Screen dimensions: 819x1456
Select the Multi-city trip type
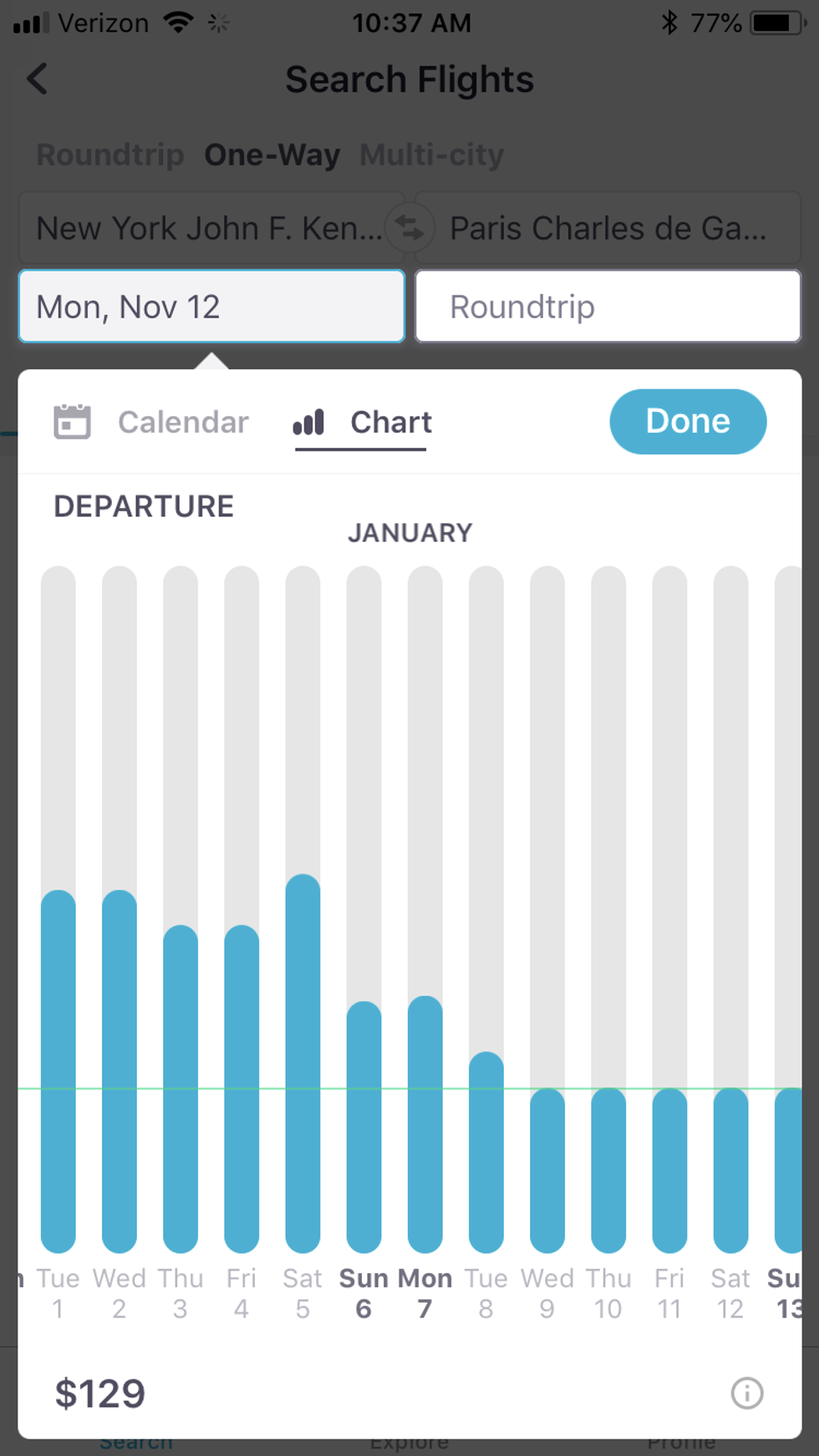(x=431, y=155)
